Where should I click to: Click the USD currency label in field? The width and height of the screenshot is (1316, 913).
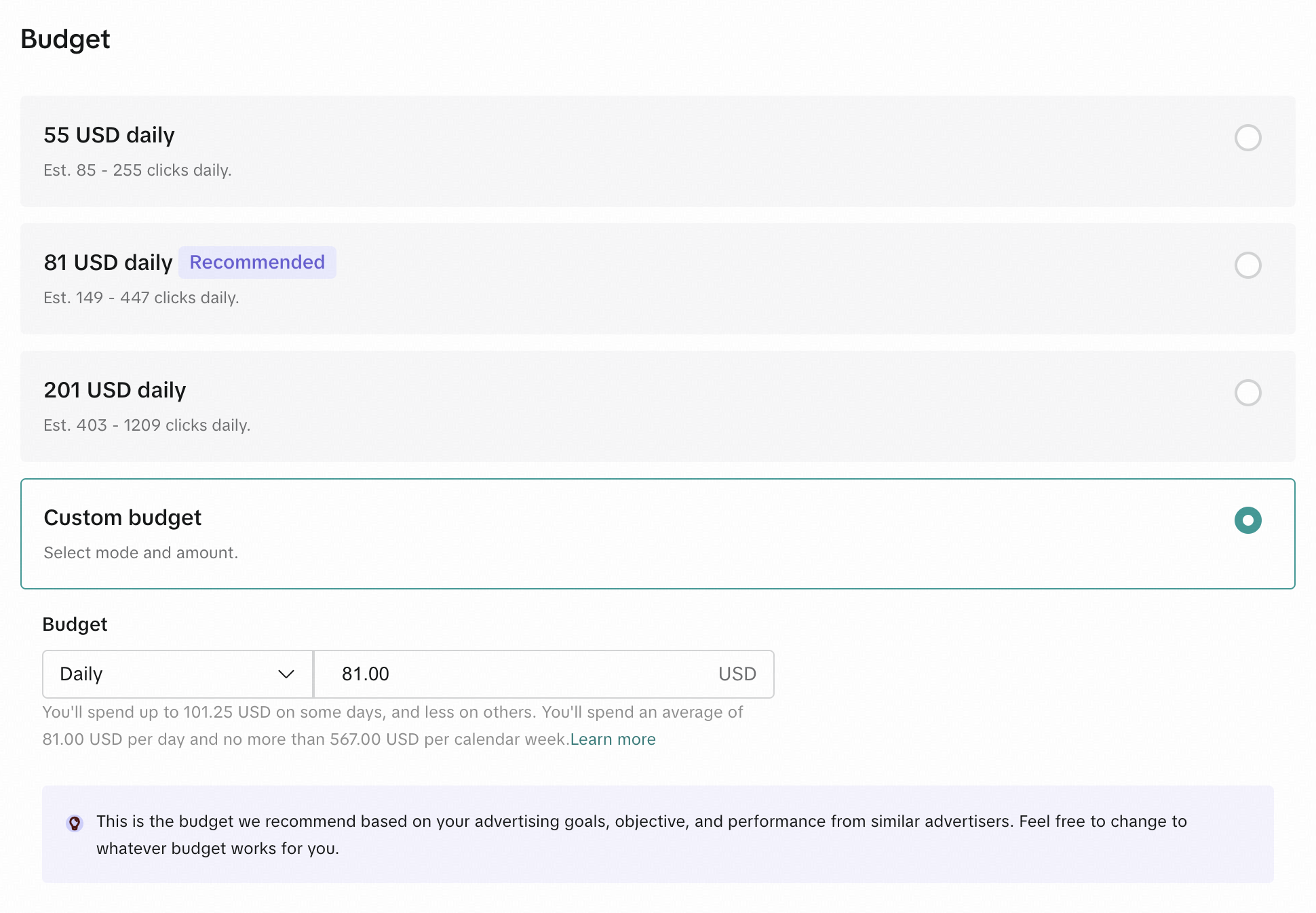(737, 674)
